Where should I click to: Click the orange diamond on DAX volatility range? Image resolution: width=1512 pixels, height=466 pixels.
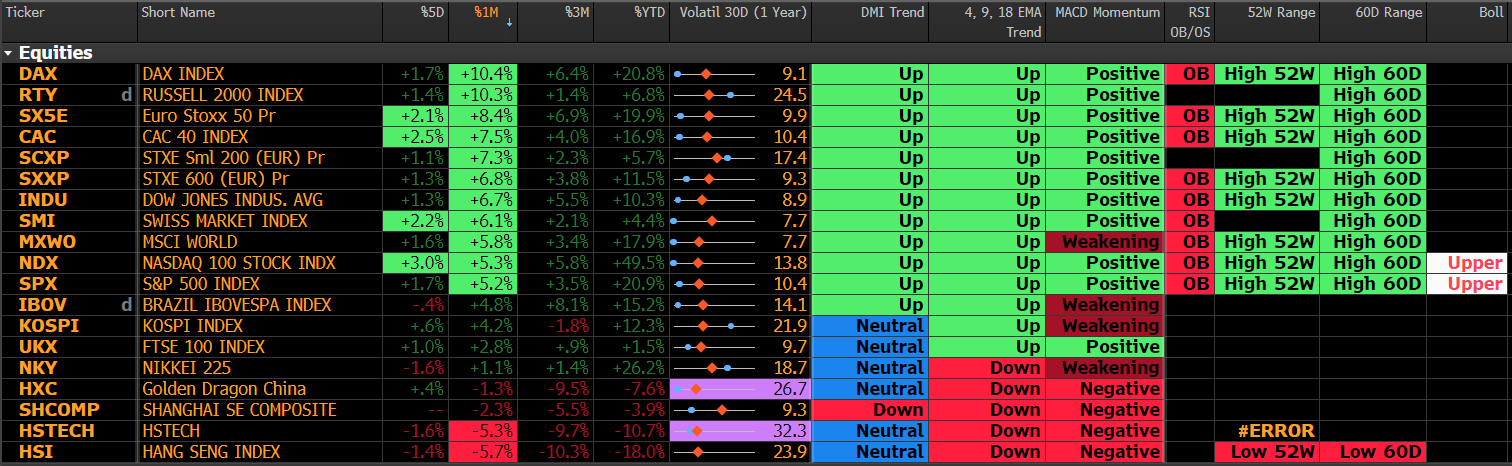[x=705, y=74]
